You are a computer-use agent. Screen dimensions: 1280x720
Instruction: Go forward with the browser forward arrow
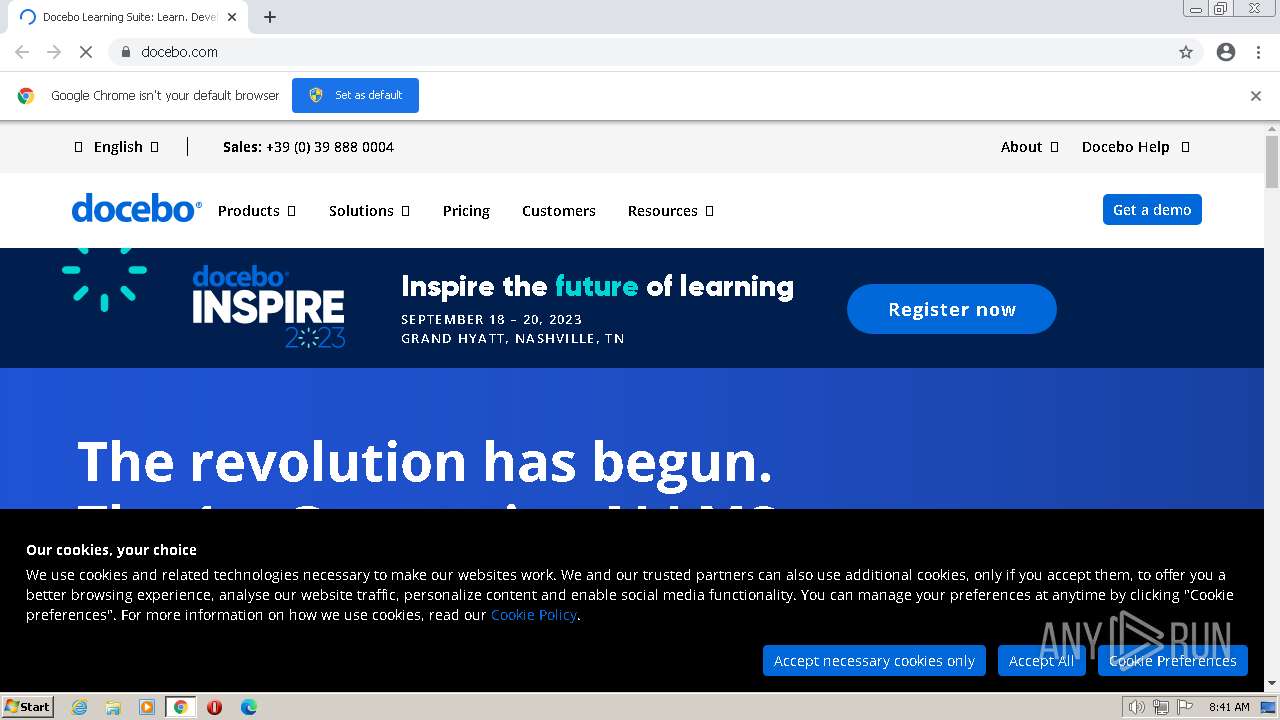pyautogui.click(x=54, y=52)
